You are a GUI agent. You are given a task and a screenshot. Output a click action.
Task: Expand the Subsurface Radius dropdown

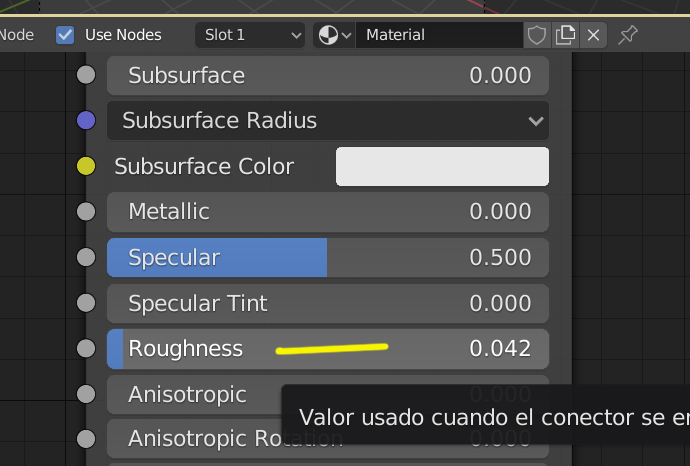pyautogui.click(x=328, y=121)
